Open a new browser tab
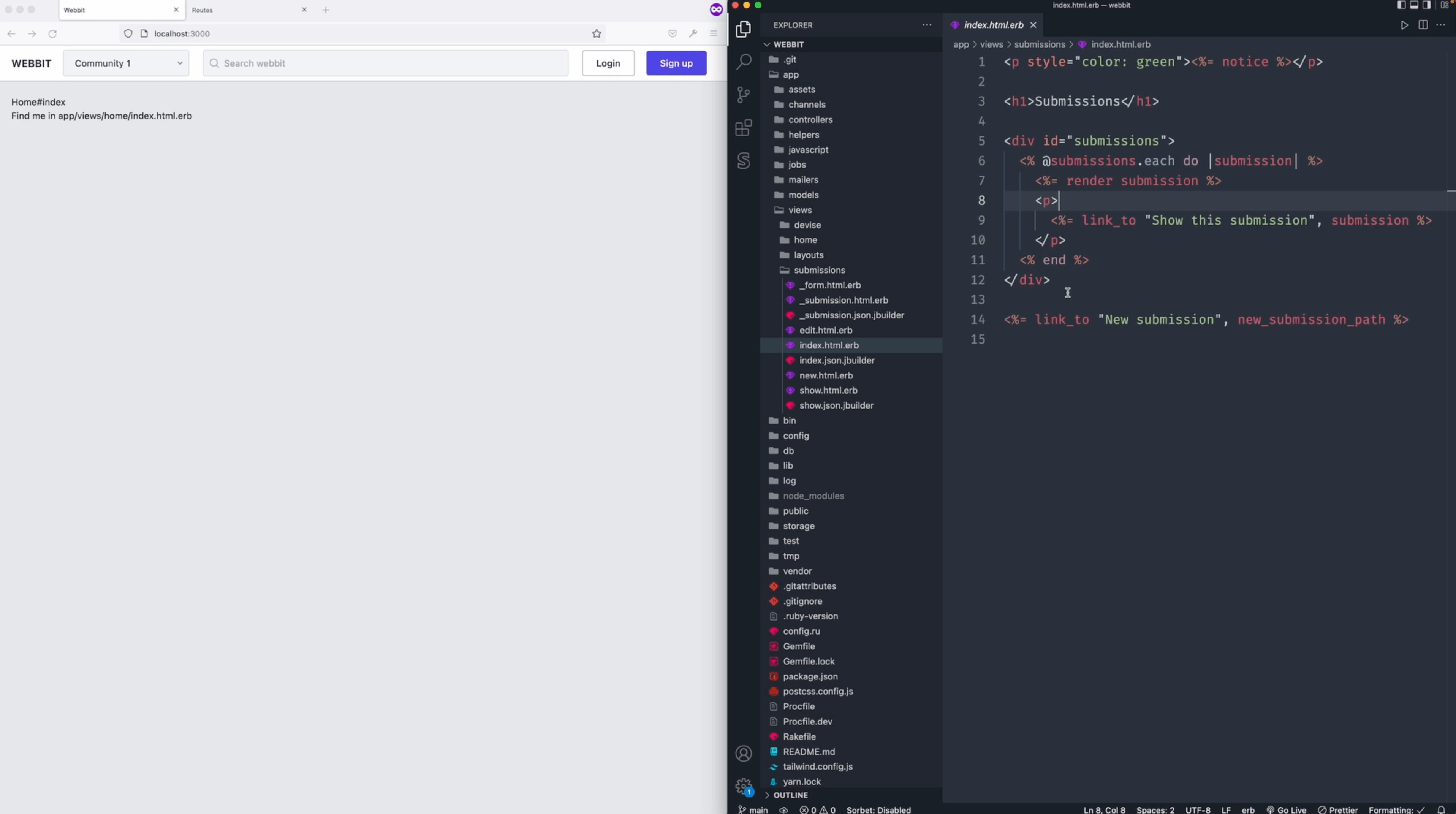1456x814 pixels. tap(326, 10)
